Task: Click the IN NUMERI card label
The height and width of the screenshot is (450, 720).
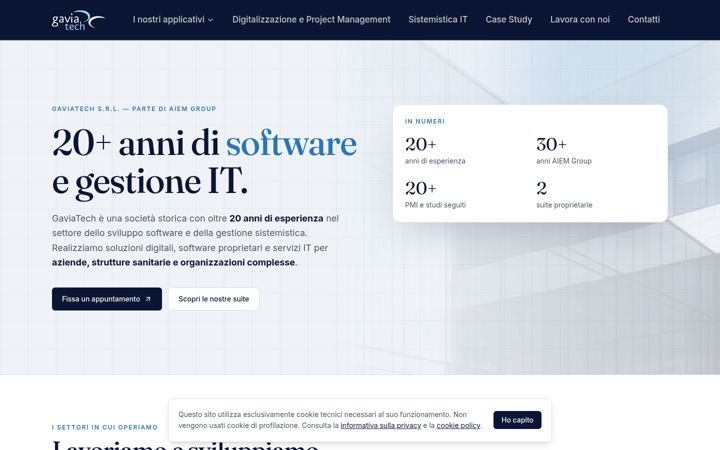Action: tap(425, 121)
